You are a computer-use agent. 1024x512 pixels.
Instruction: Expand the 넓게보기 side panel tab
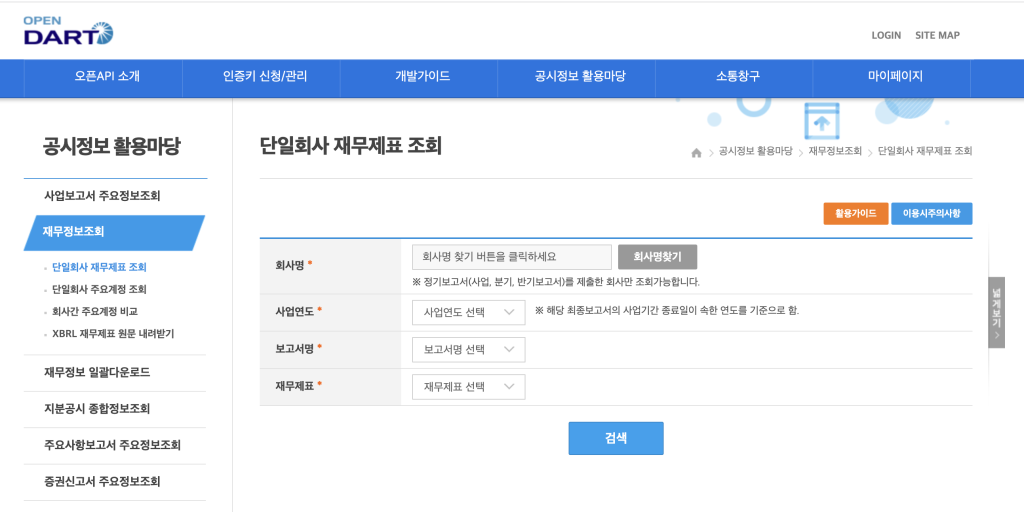coord(996,312)
